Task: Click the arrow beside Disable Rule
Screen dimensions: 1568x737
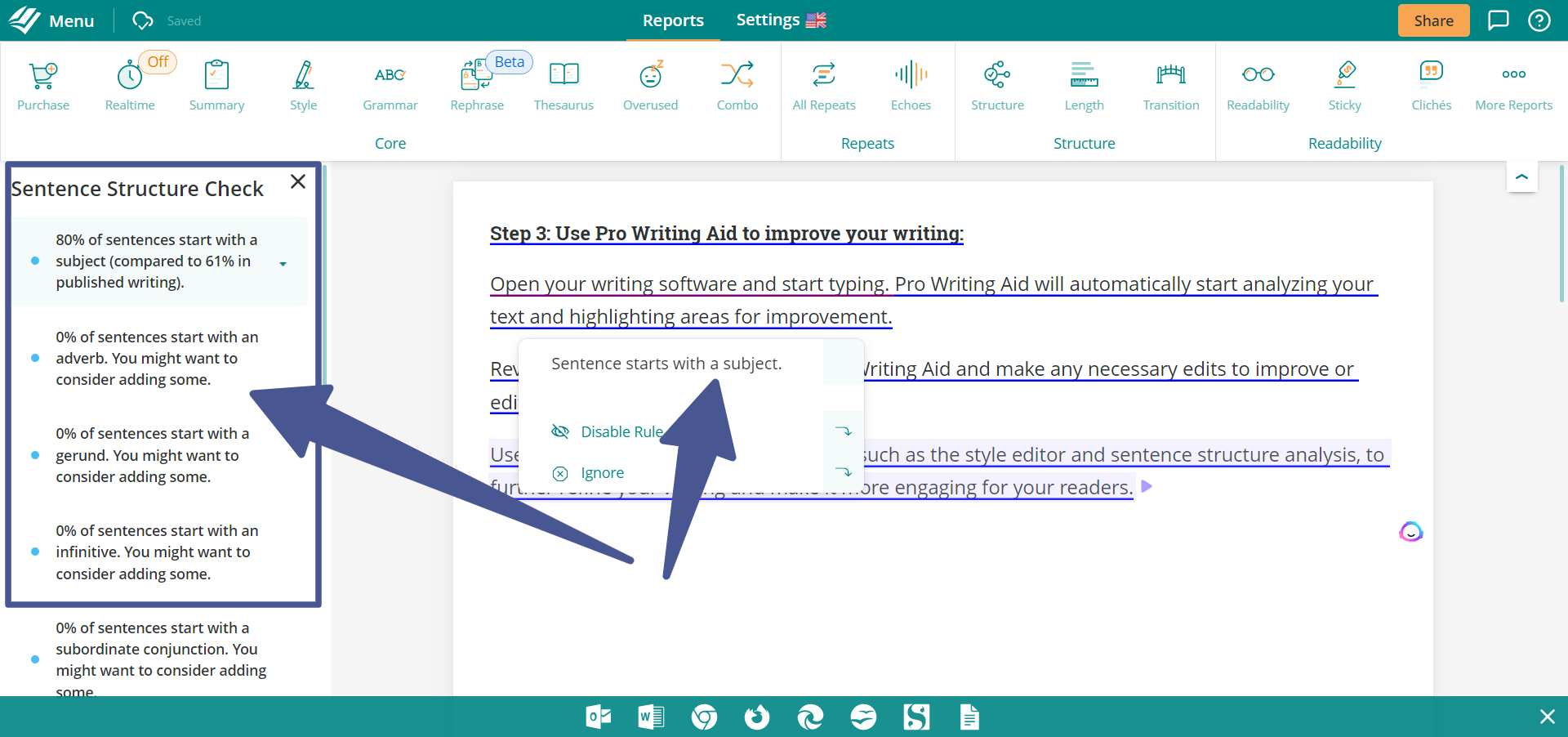Action: pyautogui.click(x=843, y=431)
